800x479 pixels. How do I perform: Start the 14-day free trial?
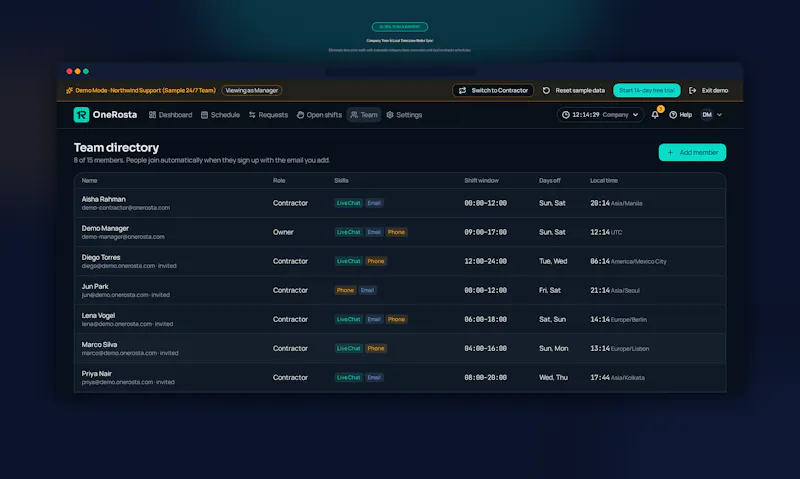click(x=646, y=90)
